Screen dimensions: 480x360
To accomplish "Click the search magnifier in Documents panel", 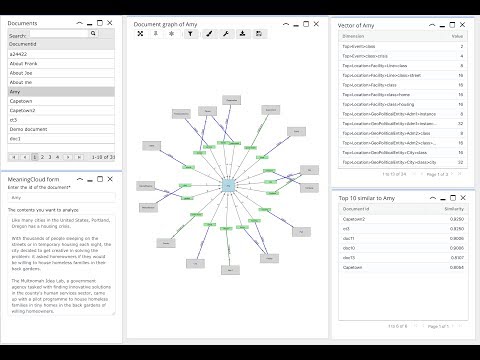I will [x=93, y=33].
